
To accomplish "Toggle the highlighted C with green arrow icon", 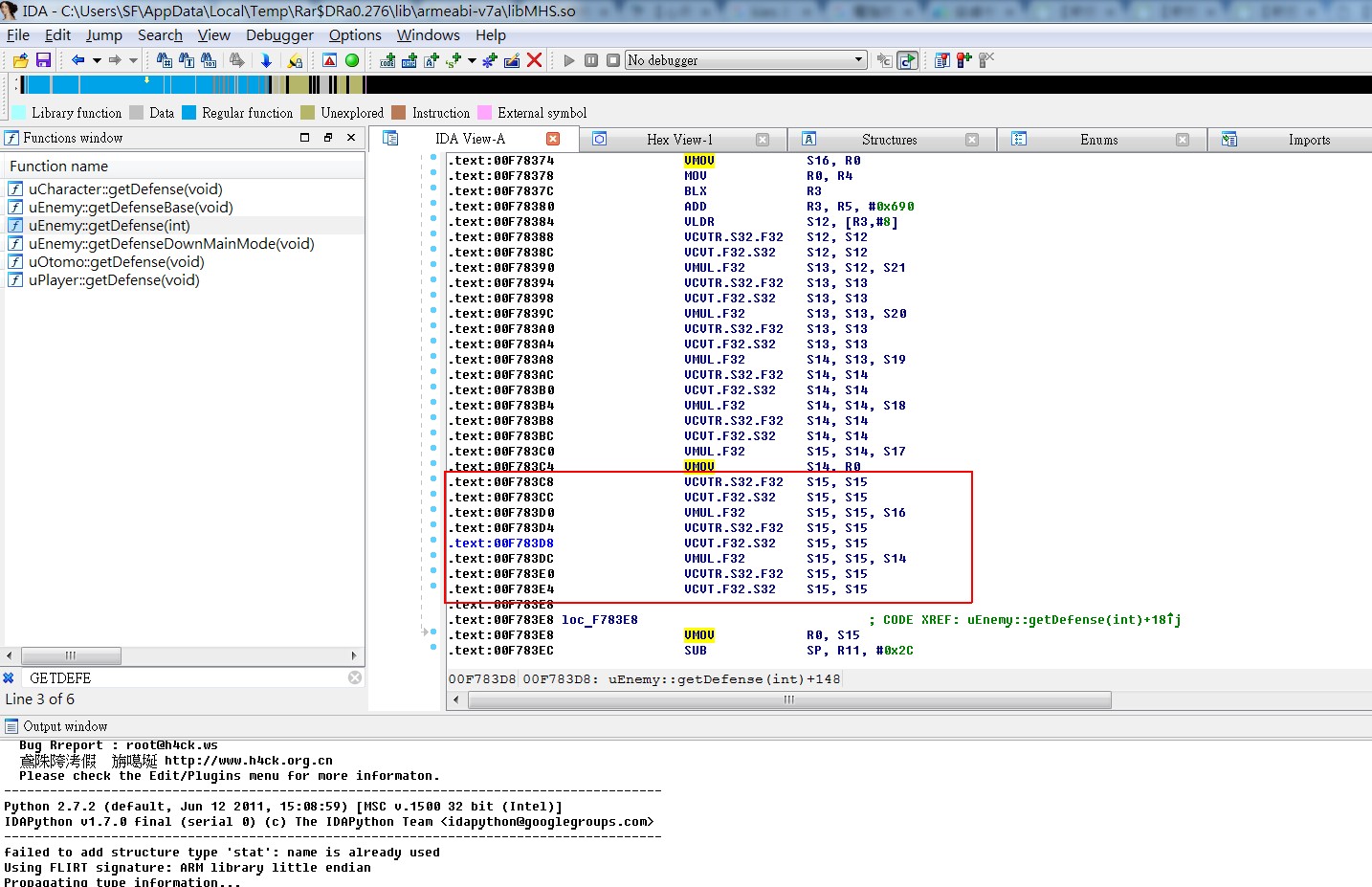I will [907, 60].
